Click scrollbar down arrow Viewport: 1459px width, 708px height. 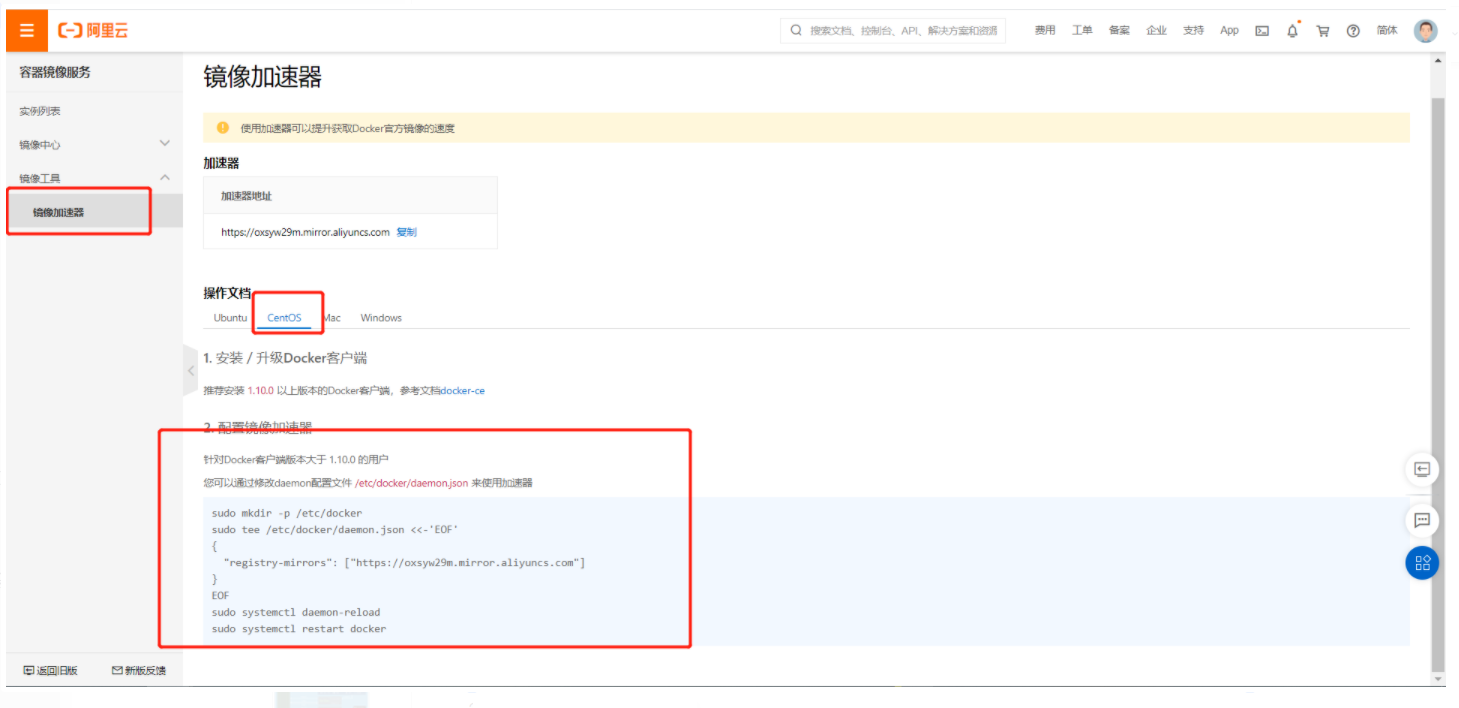coord(1438,679)
